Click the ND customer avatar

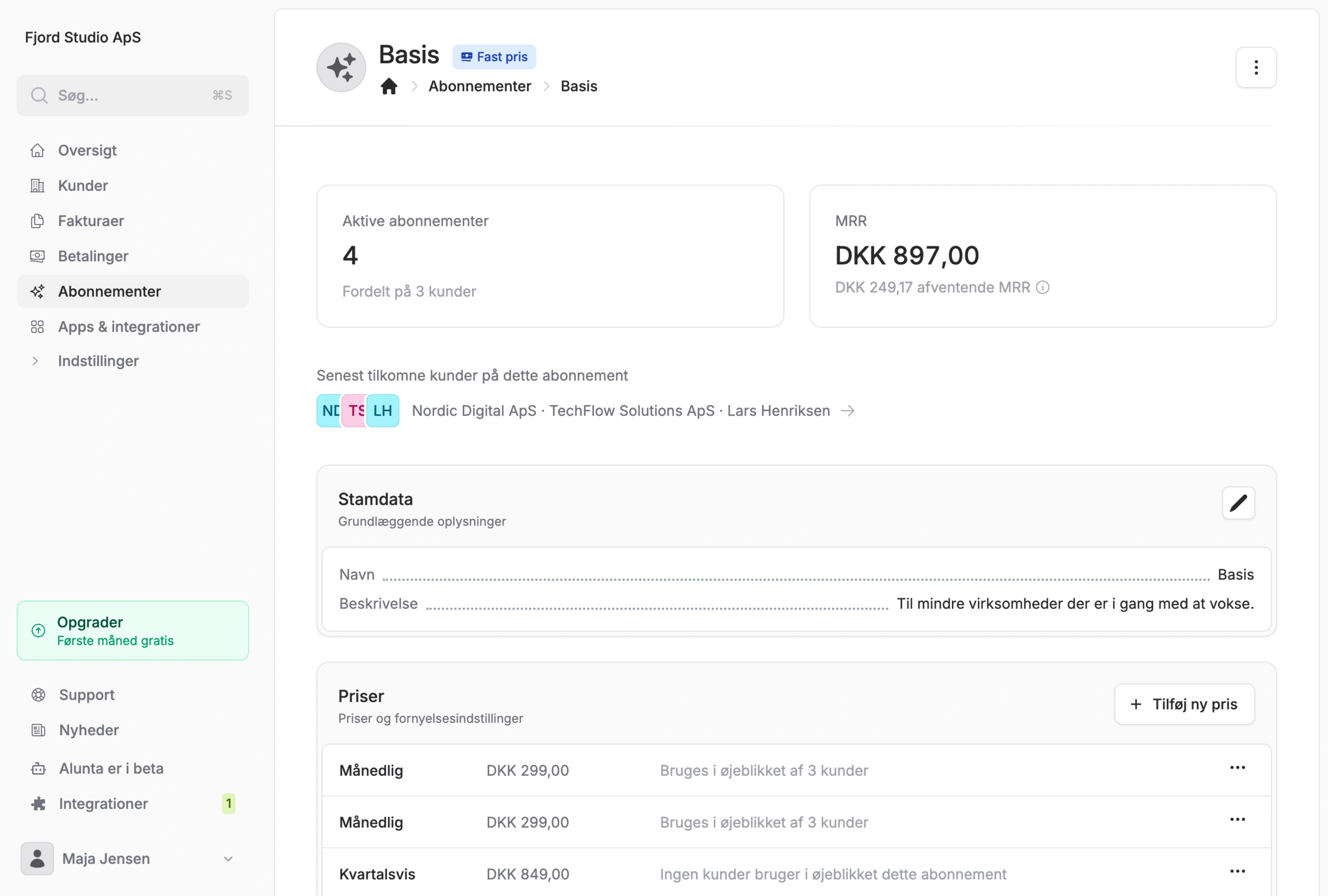330,411
